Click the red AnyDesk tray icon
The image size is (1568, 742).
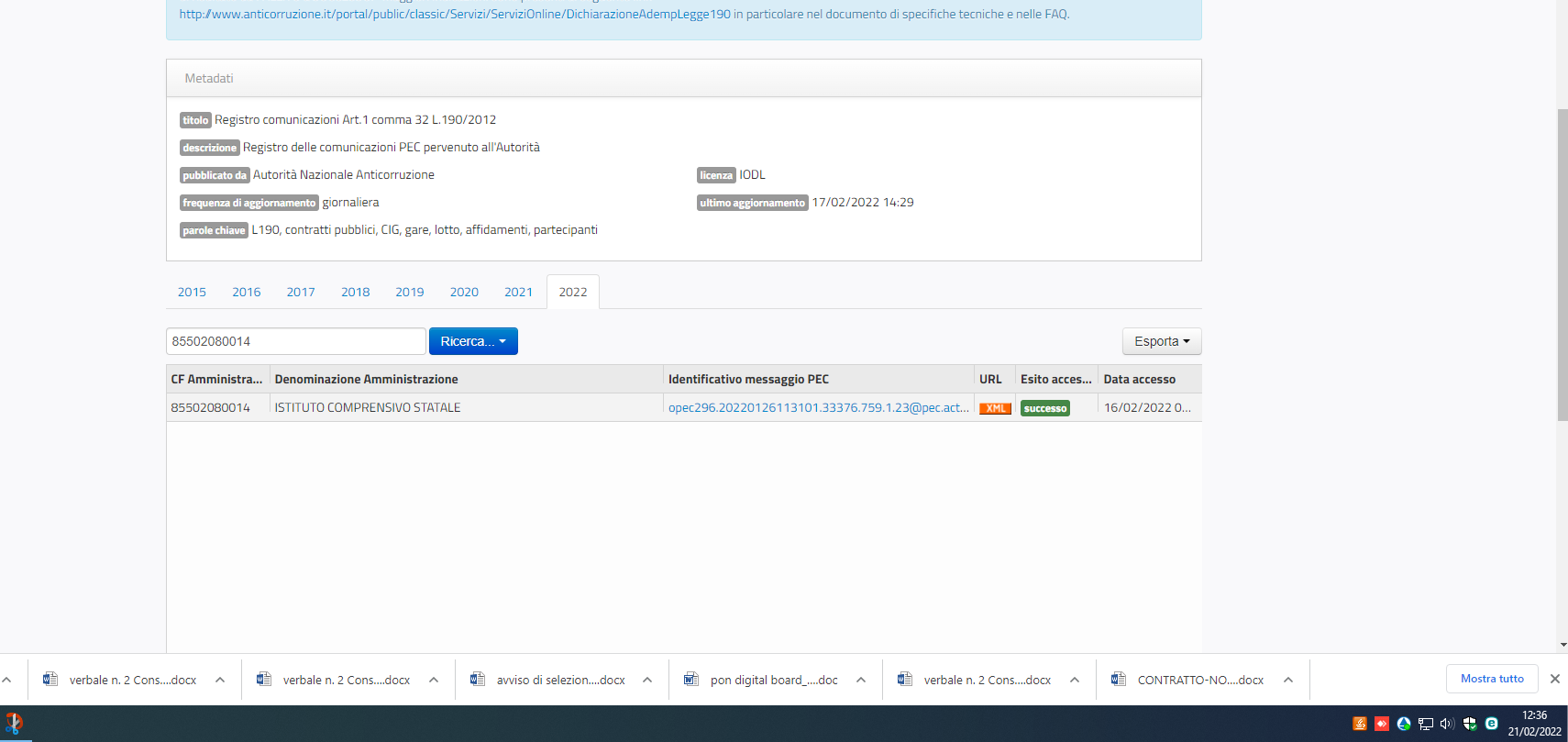pos(1382,724)
